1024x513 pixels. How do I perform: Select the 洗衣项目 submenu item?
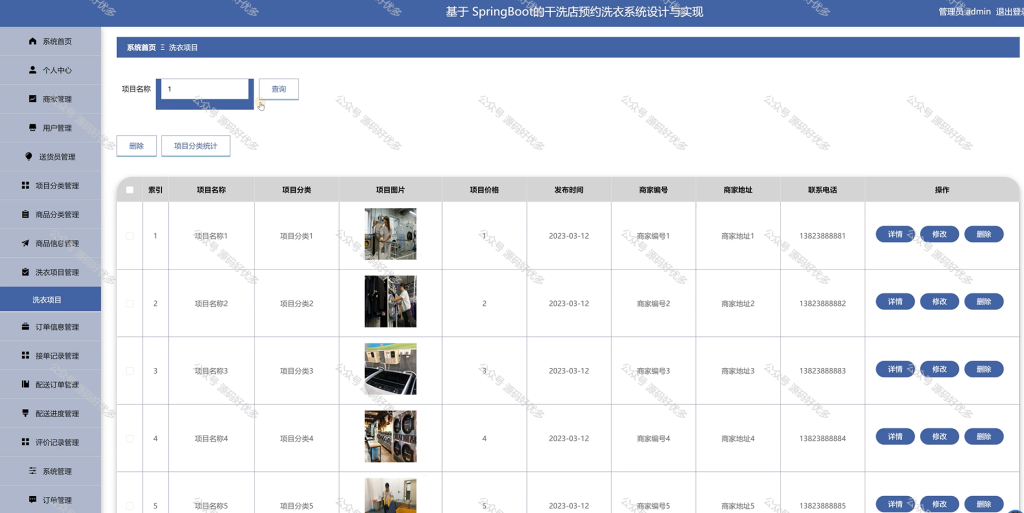[50, 300]
